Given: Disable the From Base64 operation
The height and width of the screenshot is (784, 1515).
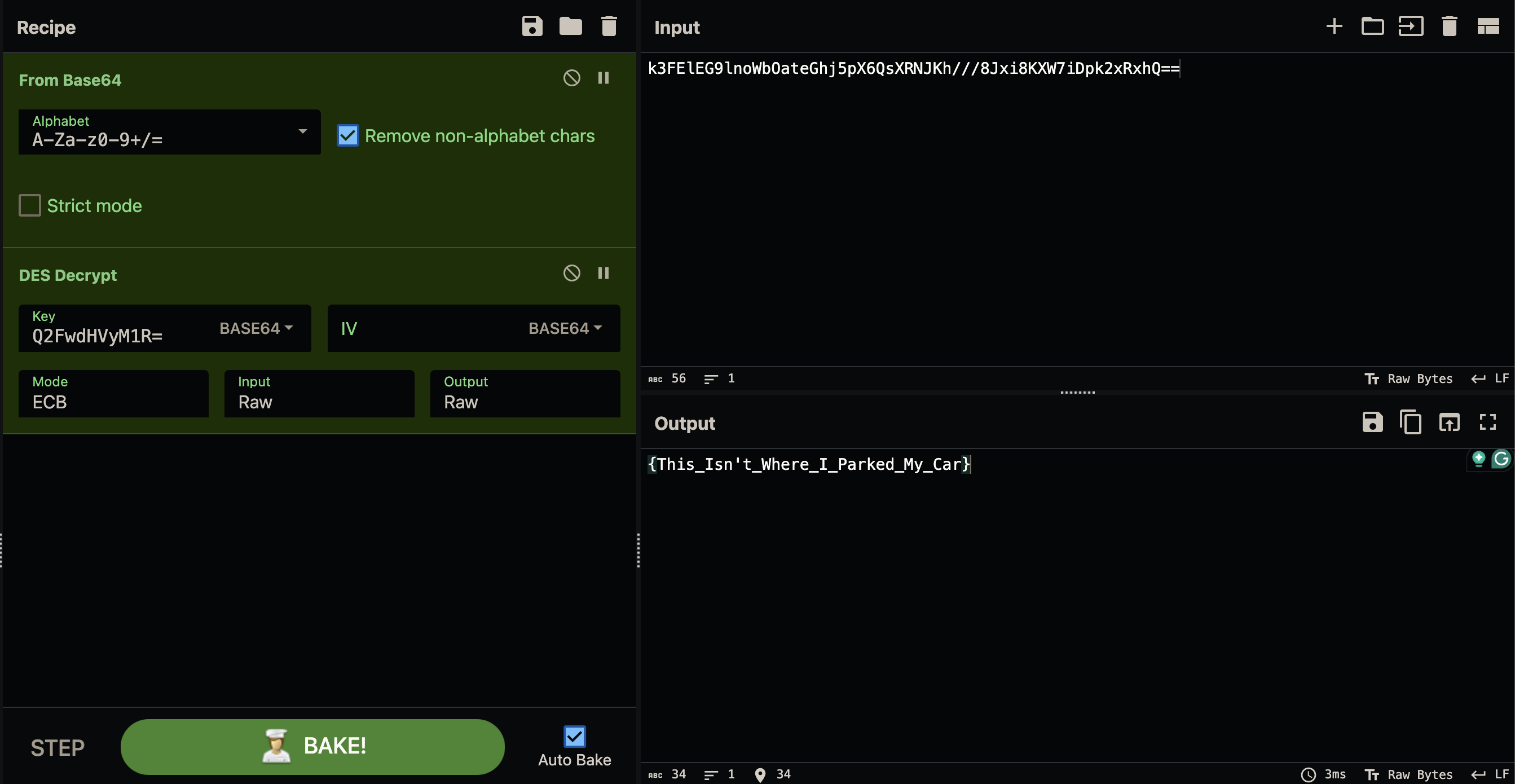Looking at the screenshot, I should [571, 78].
